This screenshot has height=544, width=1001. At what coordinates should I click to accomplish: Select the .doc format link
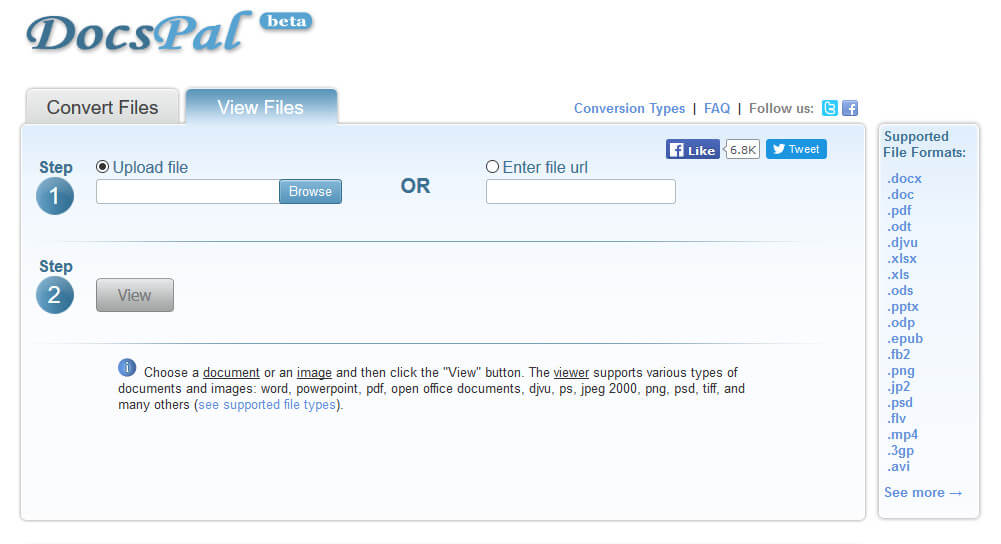point(900,195)
